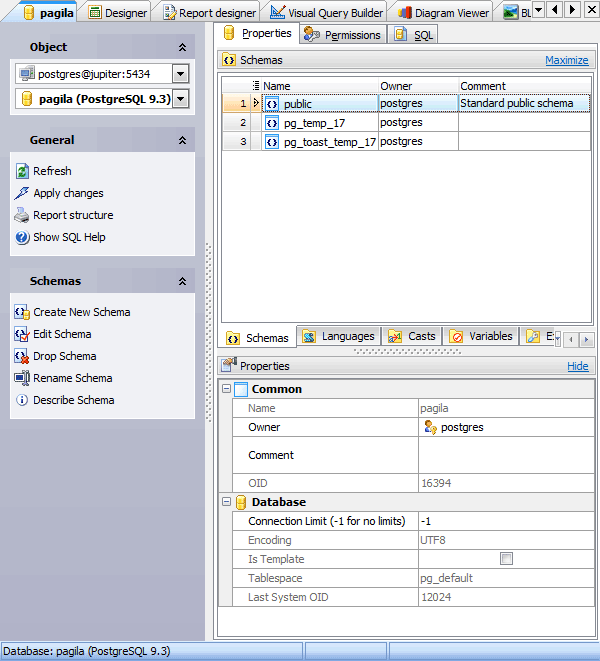Click the Edit Schema icon
Image resolution: width=600 pixels, height=661 pixels.
23,334
